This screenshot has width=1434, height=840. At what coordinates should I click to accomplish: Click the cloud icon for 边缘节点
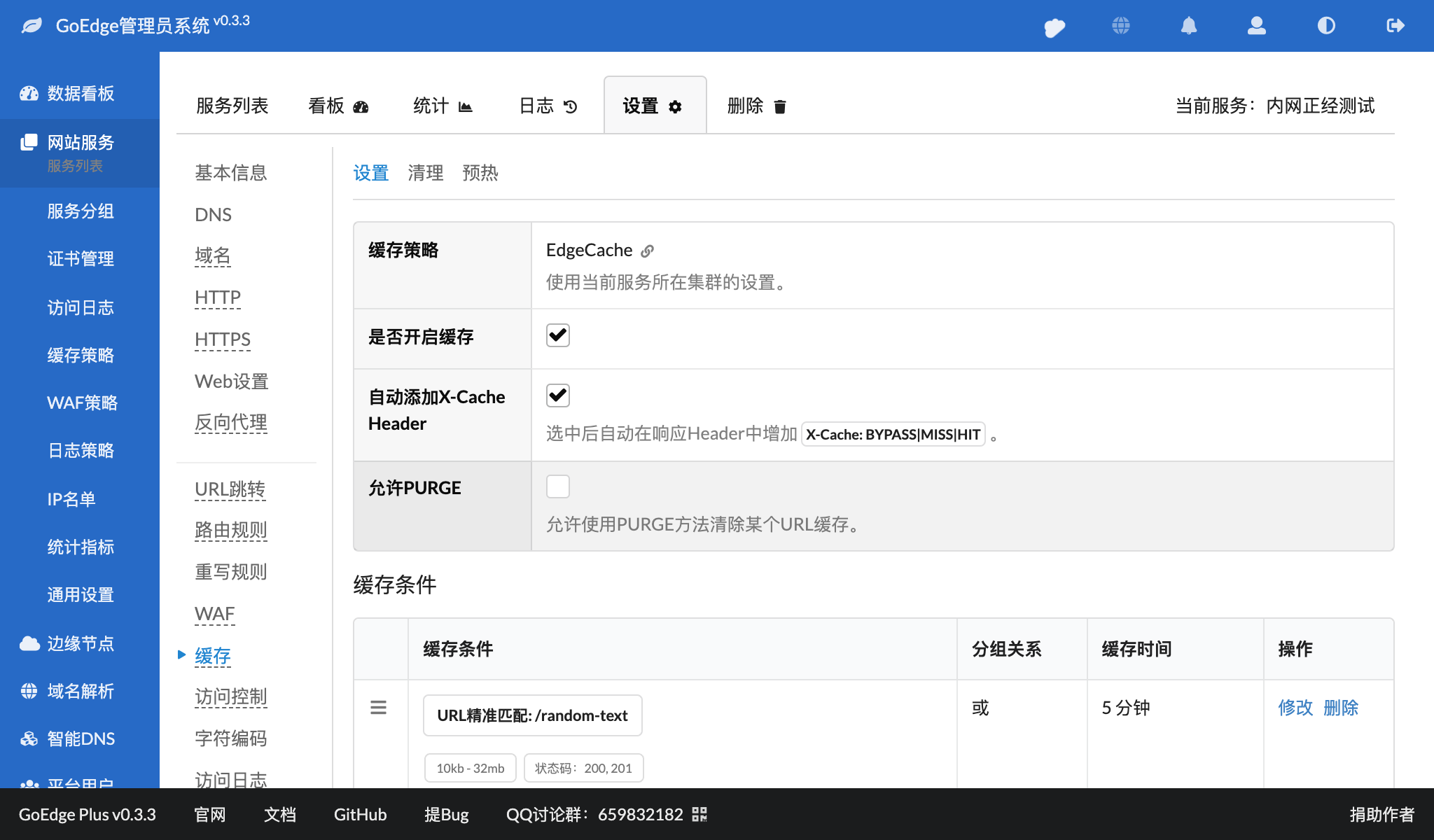(29, 643)
